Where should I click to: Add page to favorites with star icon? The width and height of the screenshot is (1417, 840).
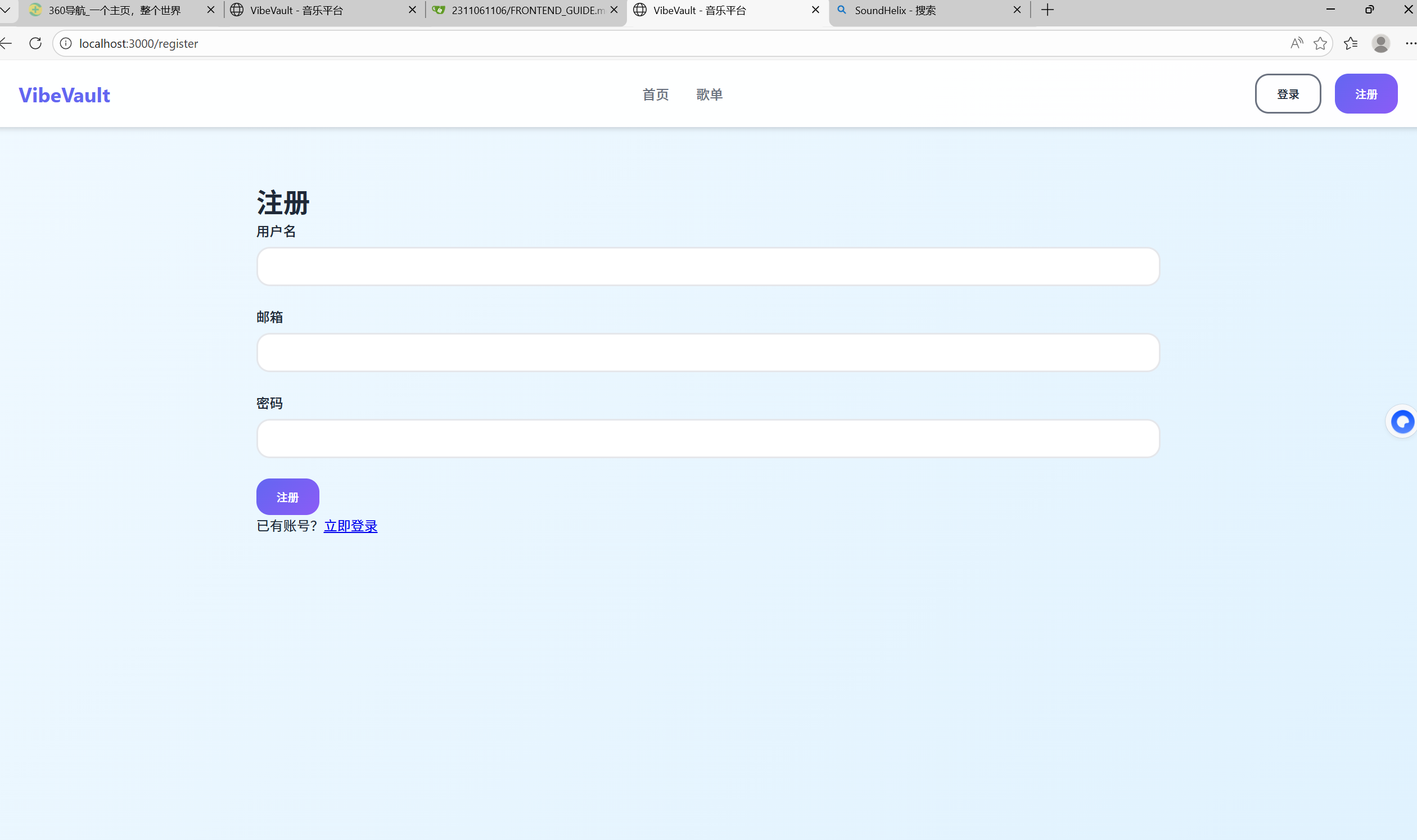click(1320, 44)
